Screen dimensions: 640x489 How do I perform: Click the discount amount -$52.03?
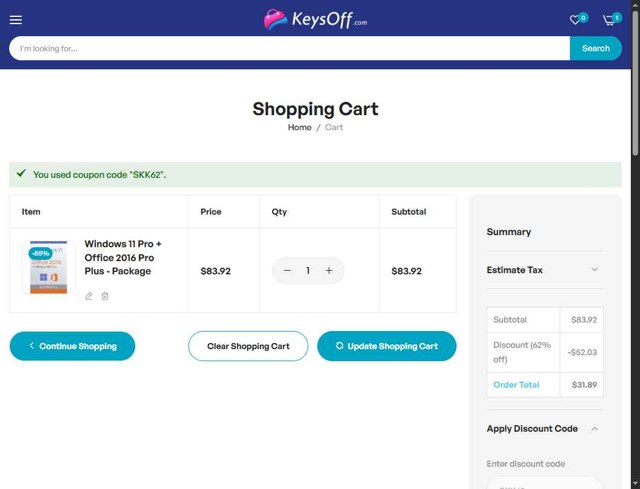pyautogui.click(x=582, y=352)
